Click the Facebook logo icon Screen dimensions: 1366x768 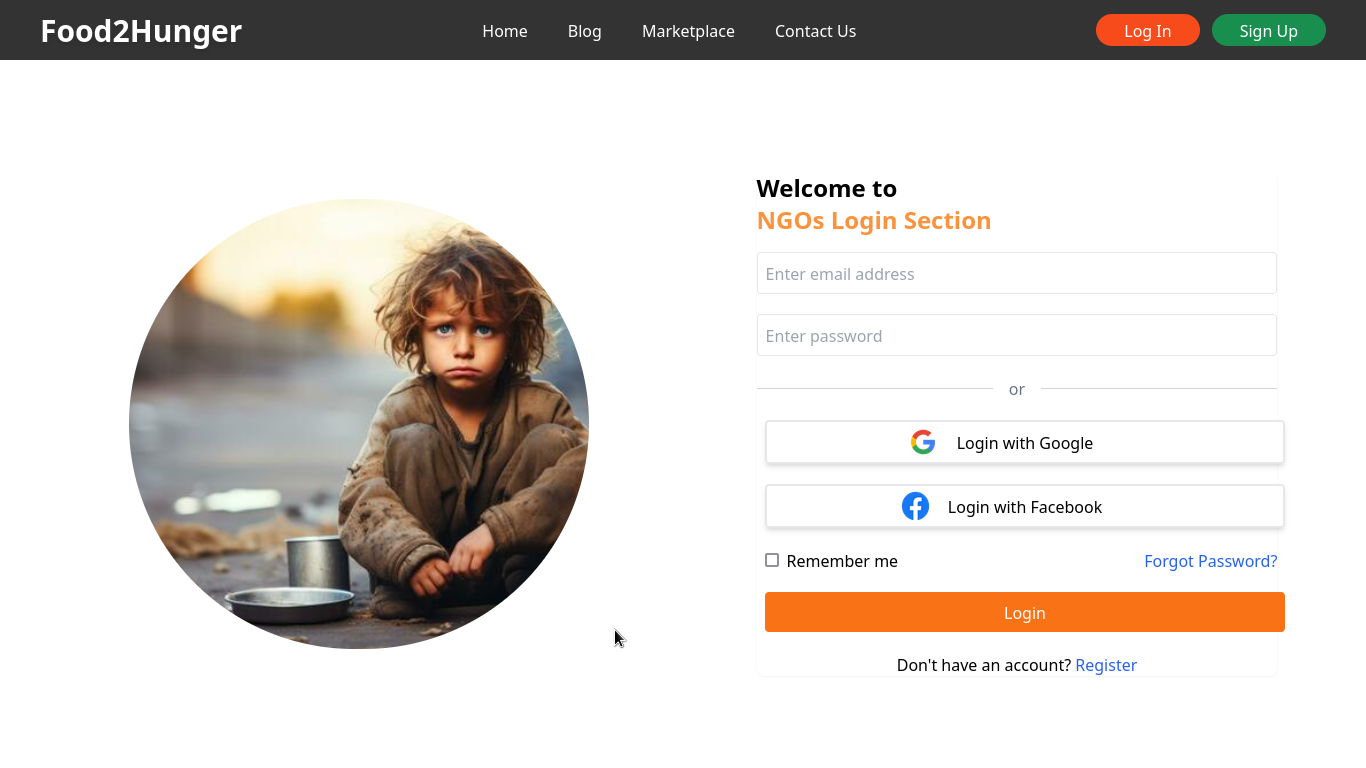coord(915,506)
